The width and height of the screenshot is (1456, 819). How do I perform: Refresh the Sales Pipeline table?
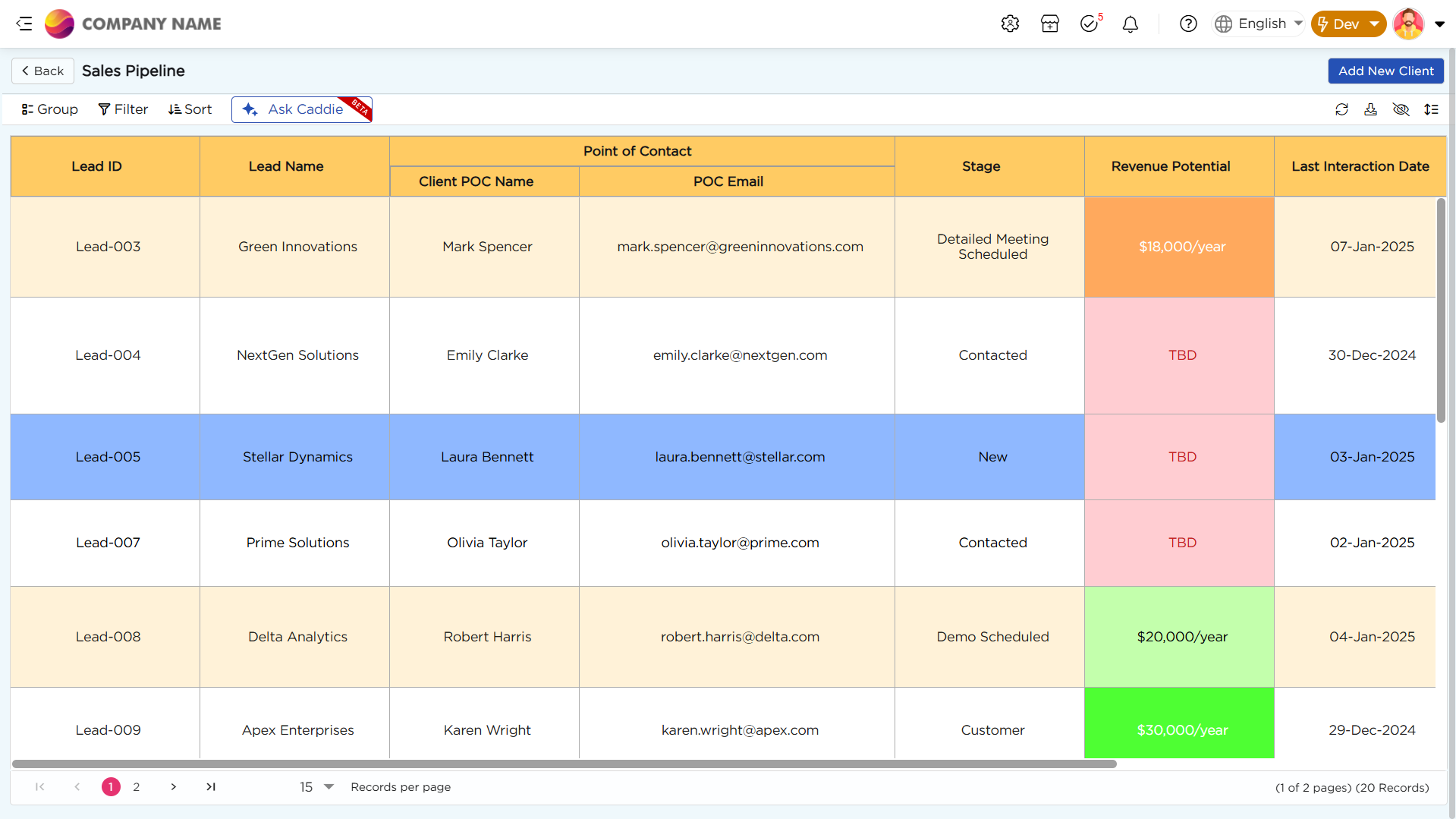pyautogui.click(x=1341, y=109)
